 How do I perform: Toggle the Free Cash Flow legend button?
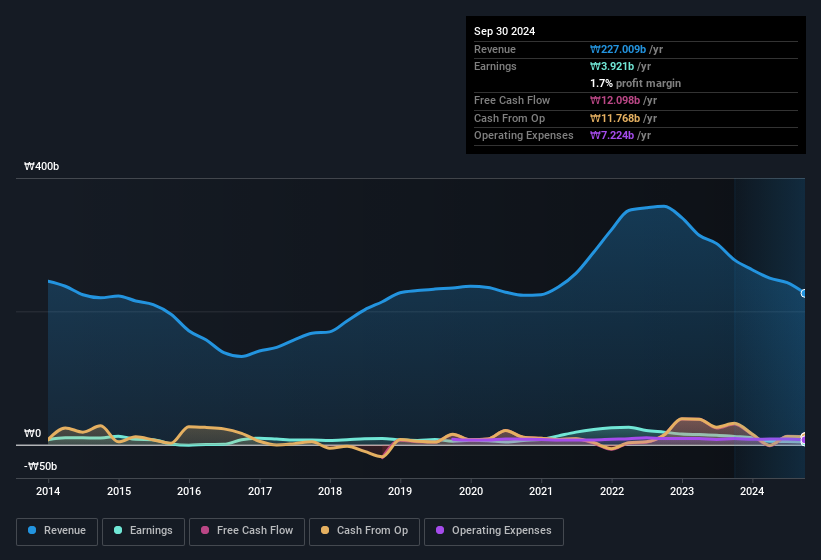point(247,531)
